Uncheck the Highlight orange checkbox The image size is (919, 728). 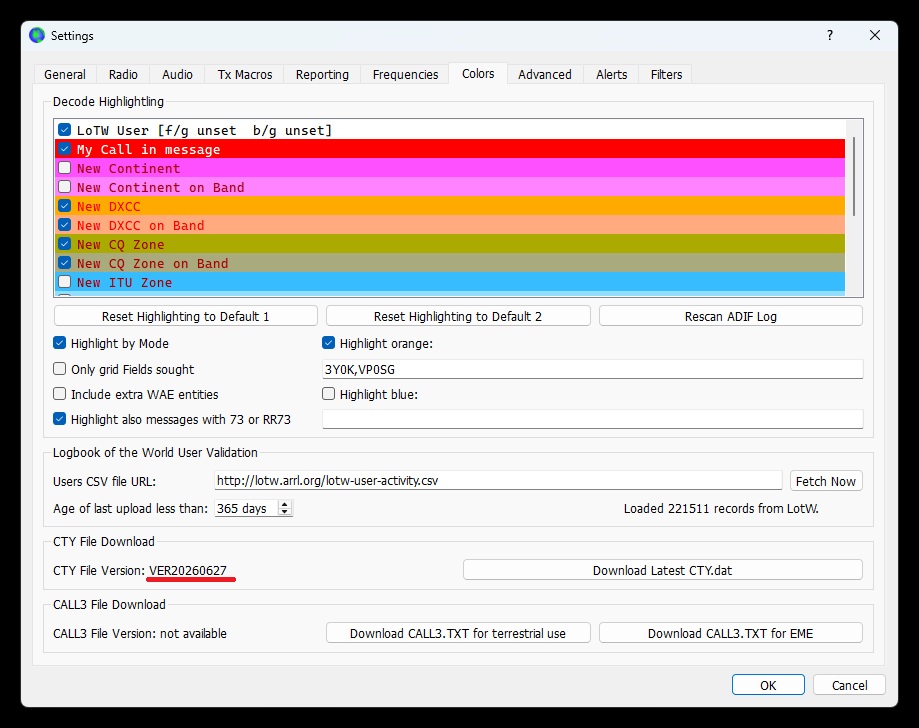328,343
